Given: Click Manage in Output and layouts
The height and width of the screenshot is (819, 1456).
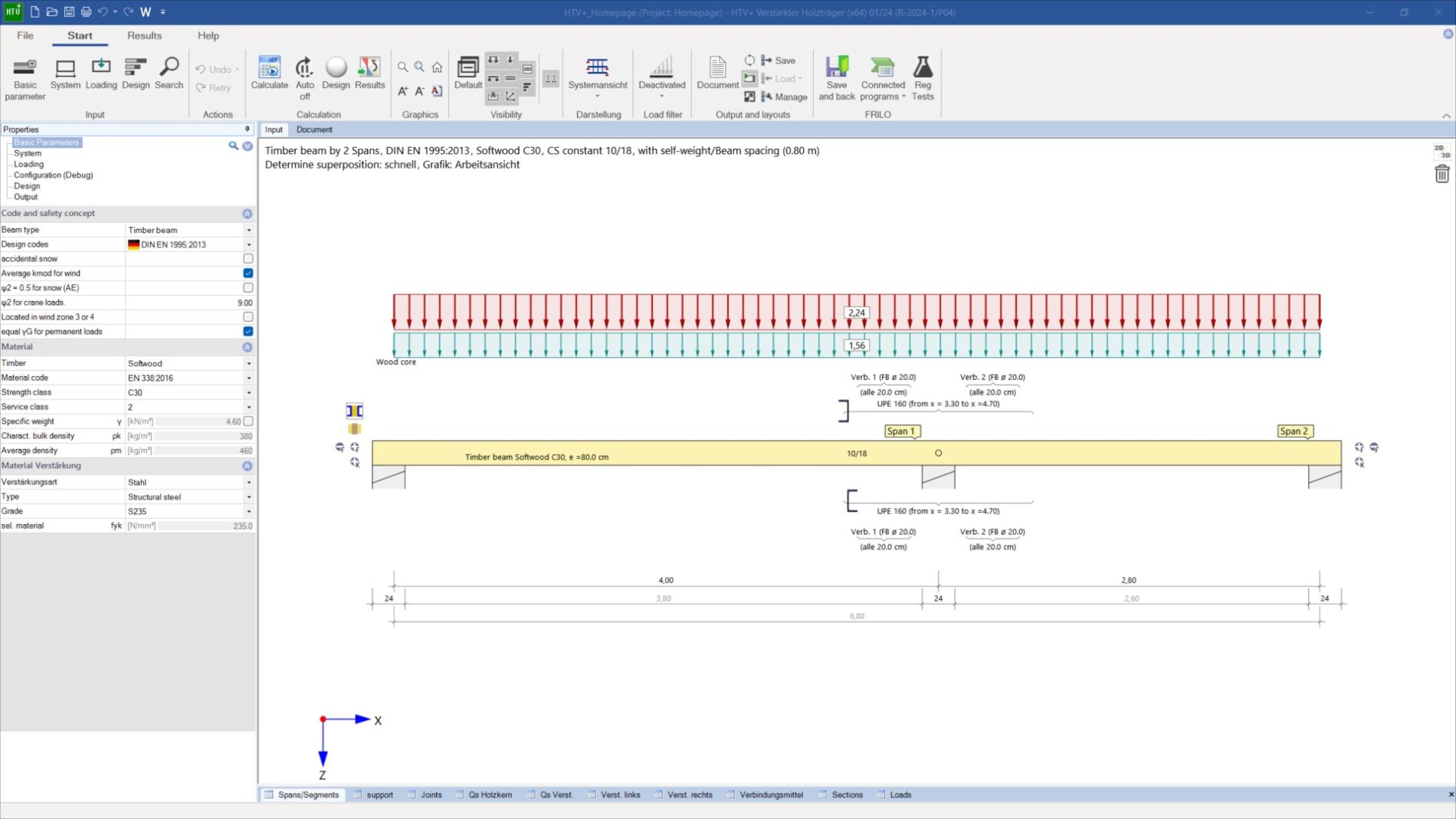Looking at the screenshot, I should 786,97.
